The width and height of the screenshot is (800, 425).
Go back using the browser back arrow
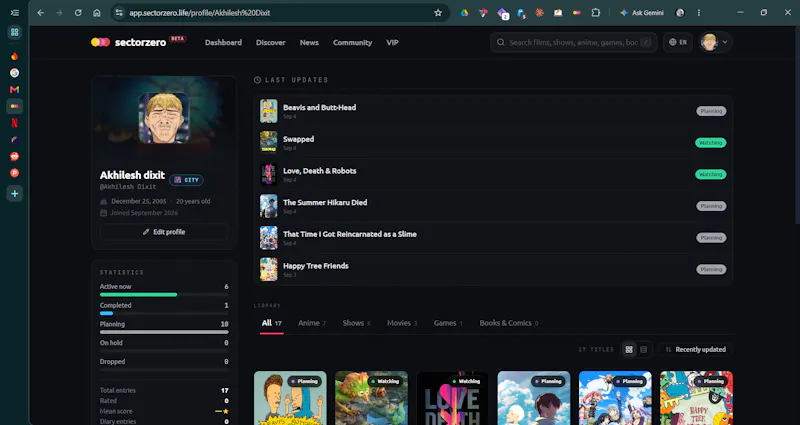click(41, 13)
